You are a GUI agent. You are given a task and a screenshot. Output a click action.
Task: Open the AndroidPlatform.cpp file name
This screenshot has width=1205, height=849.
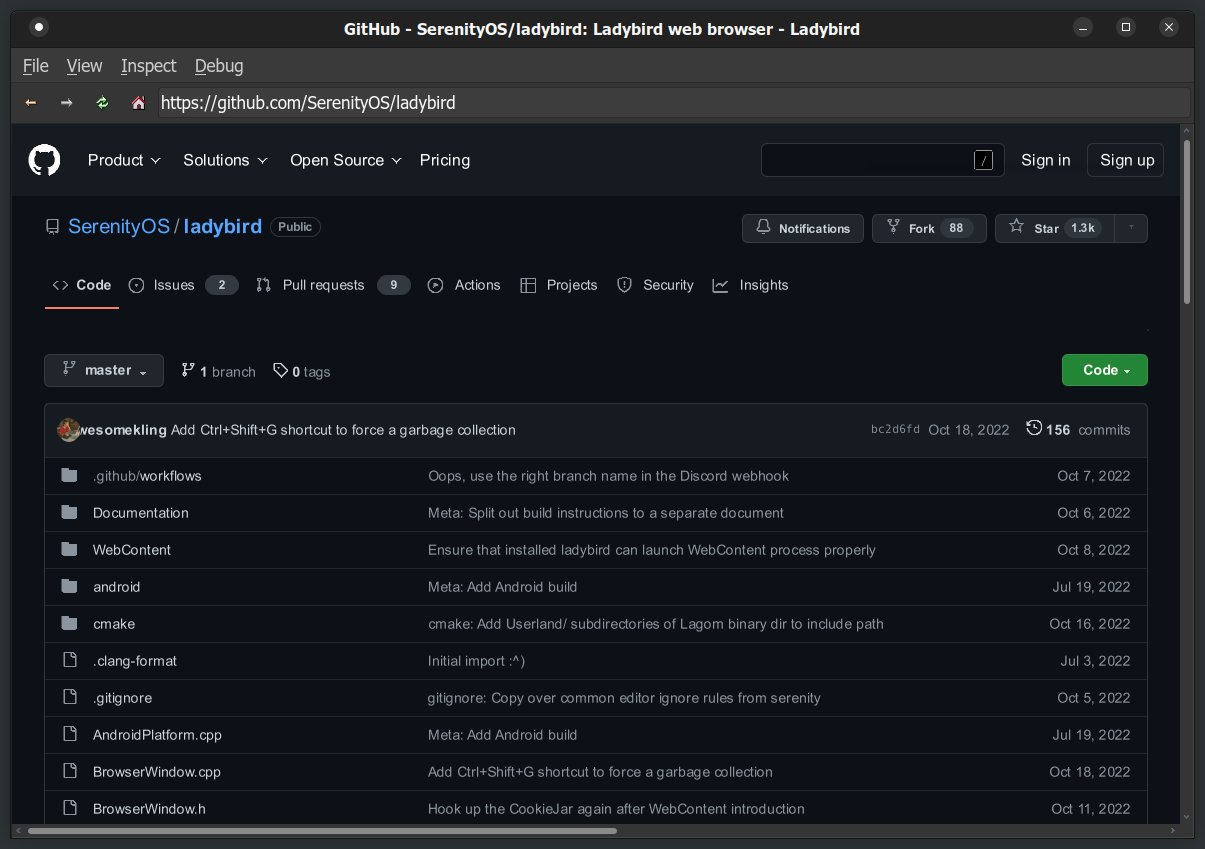click(157, 734)
